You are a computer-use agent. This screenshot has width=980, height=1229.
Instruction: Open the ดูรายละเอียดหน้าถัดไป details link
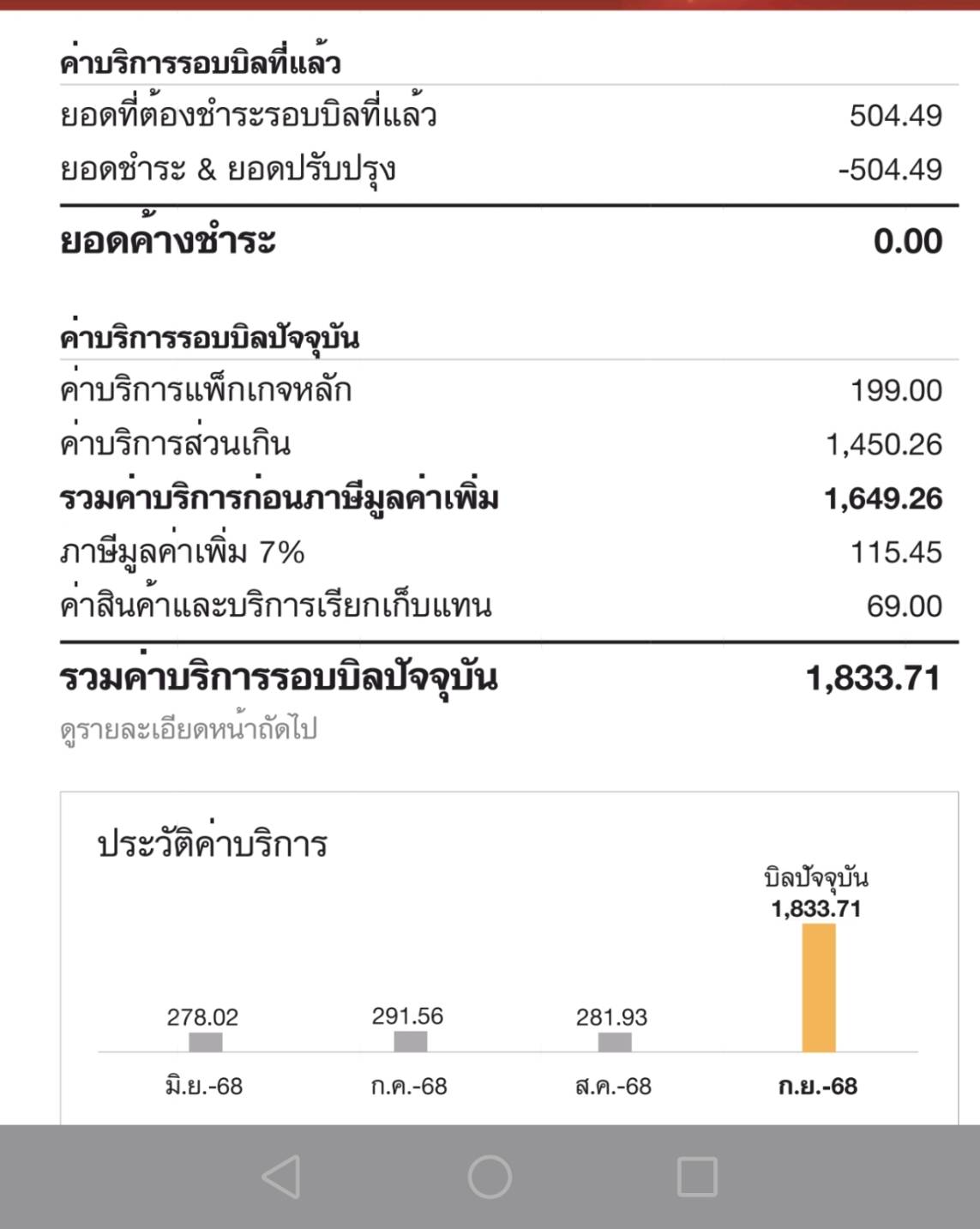189,730
